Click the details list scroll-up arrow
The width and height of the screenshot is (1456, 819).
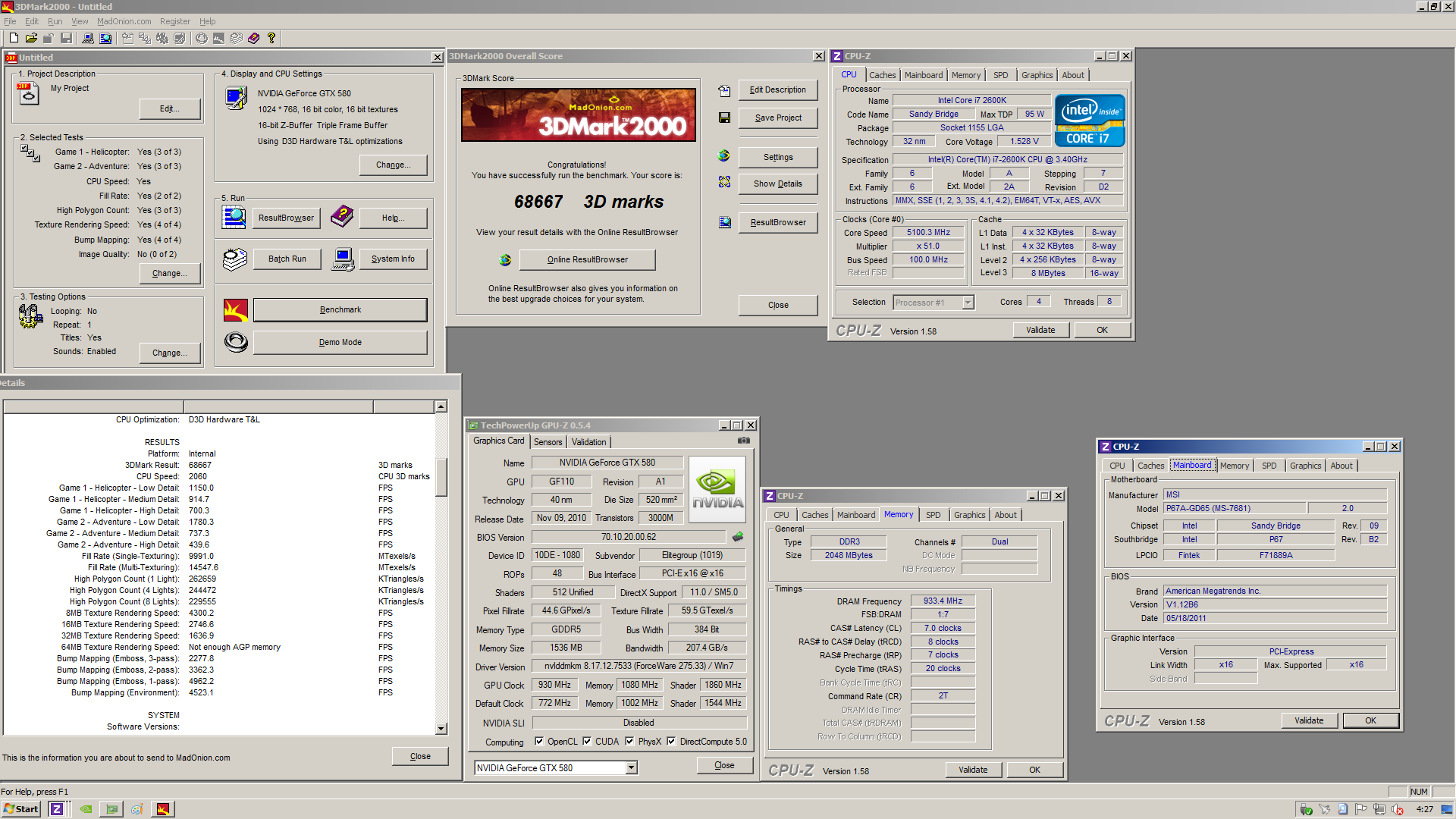(x=441, y=407)
